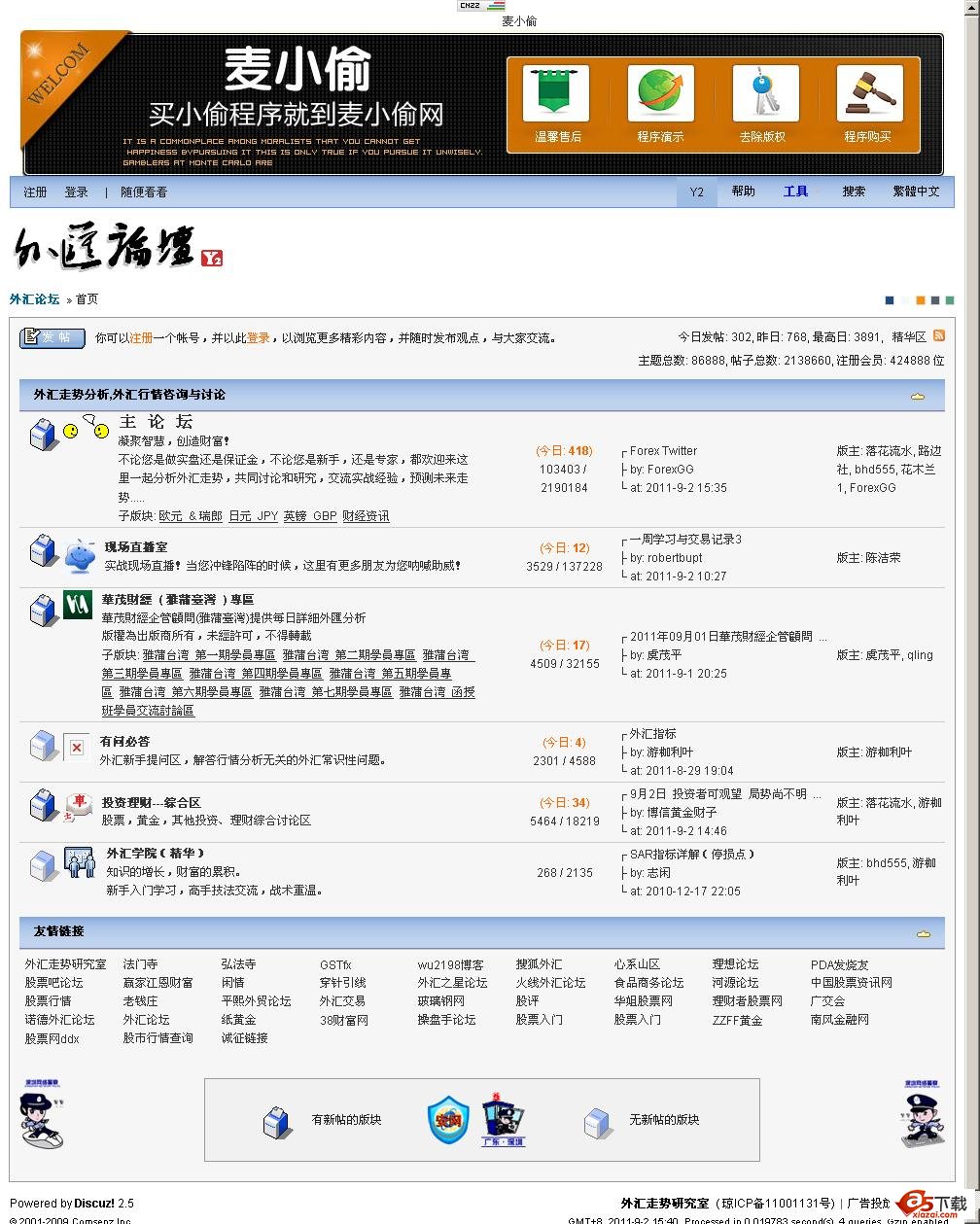Collapse the 友情链接 section
980x1224 pixels.
pyautogui.click(x=923, y=933)
